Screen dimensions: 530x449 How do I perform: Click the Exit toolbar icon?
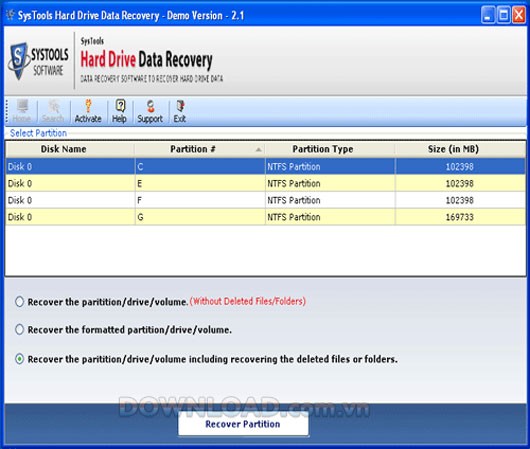click(180, 111)
